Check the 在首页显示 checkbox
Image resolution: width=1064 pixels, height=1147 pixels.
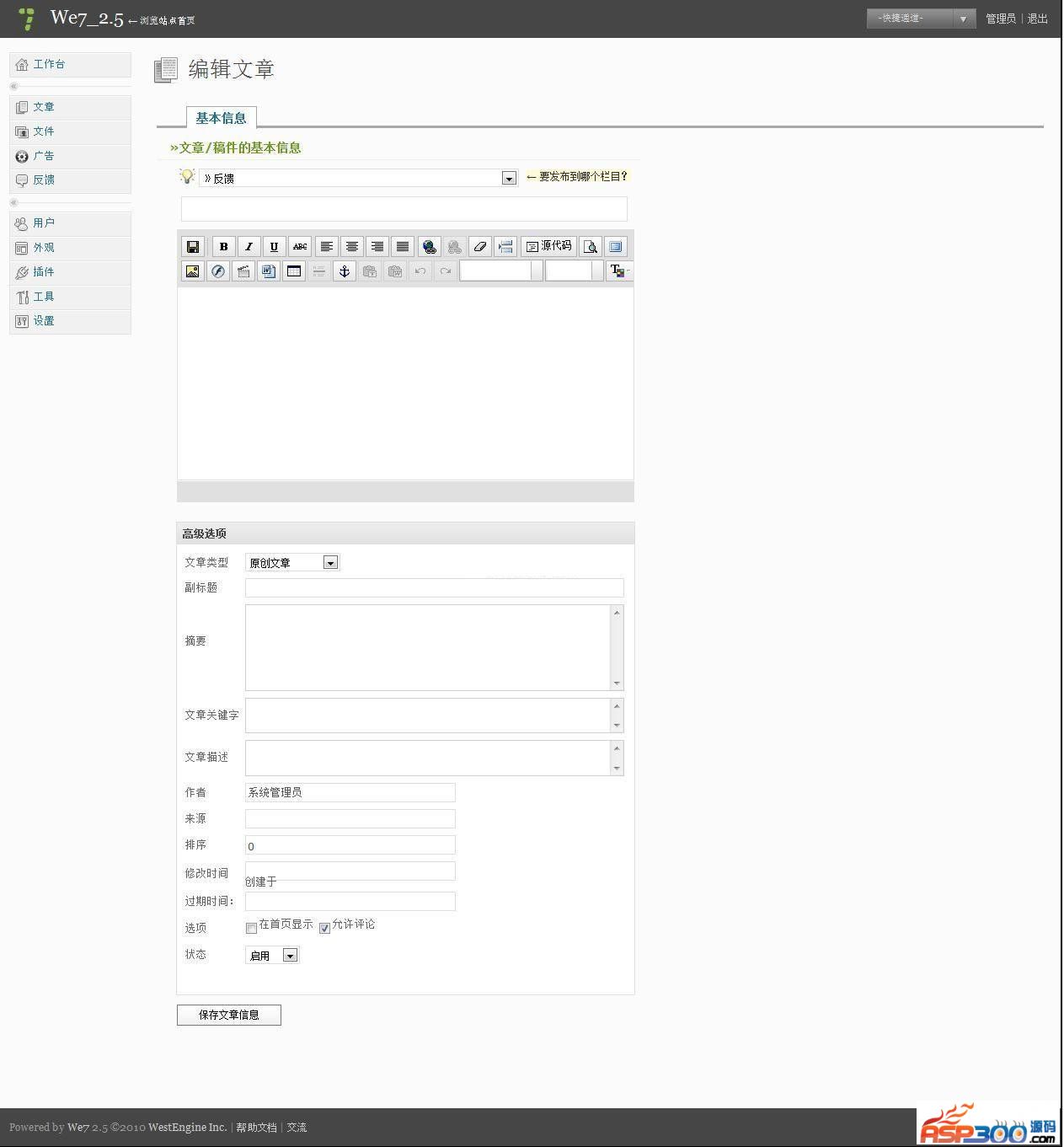point(251,928)
